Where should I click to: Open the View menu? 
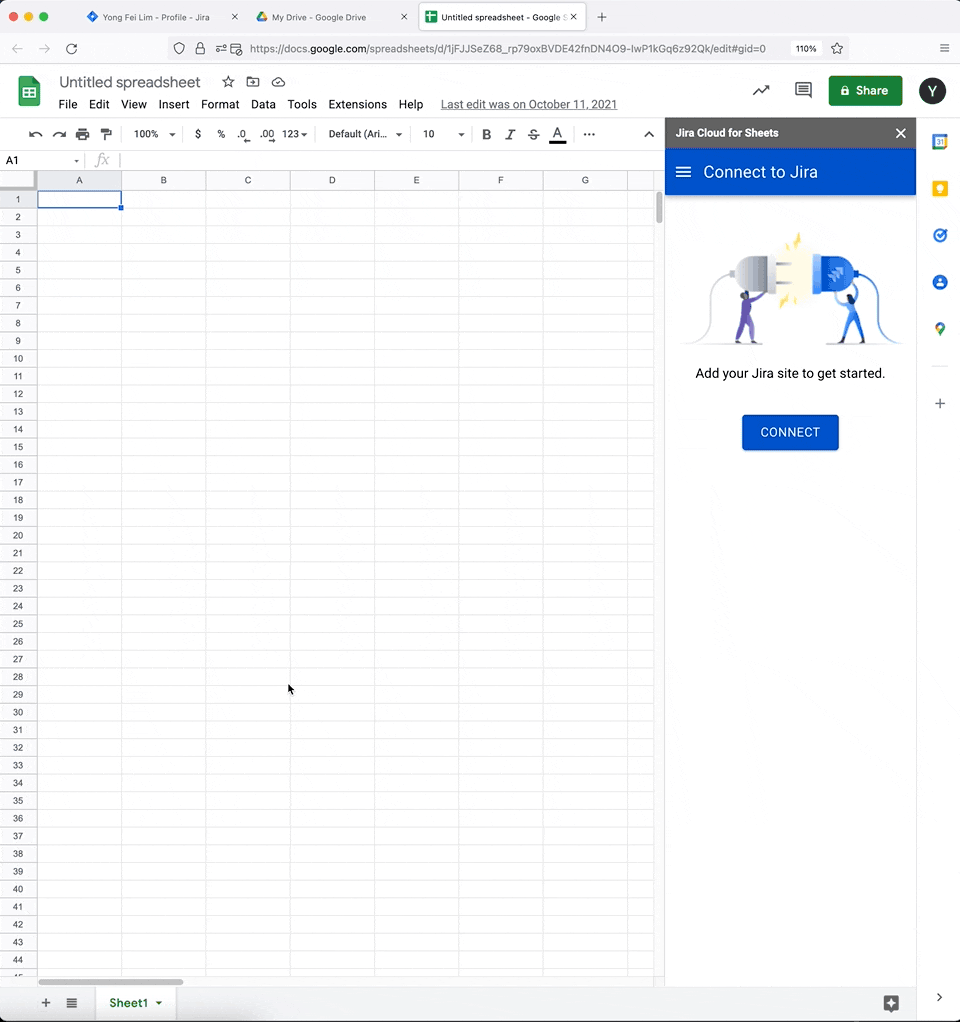point(134,104)
